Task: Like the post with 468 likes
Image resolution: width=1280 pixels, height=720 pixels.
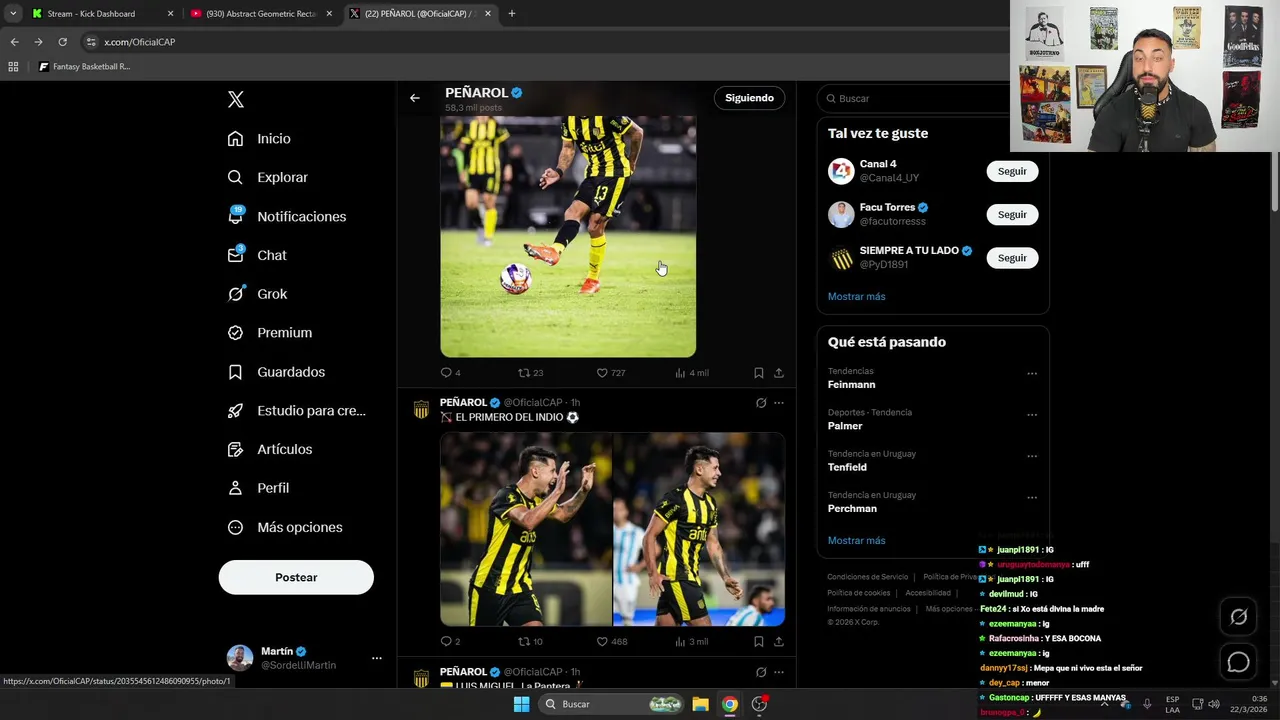Action: (610, 641)
